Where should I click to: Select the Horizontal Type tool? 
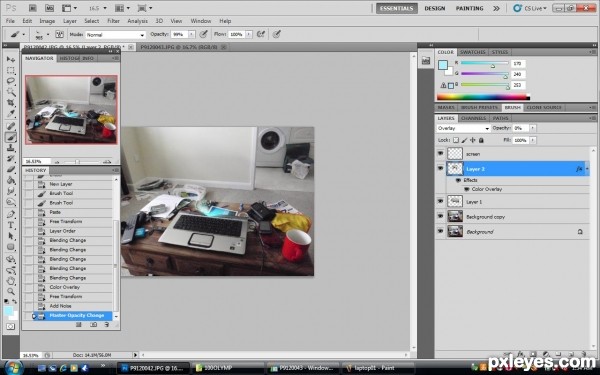point(11,225)
